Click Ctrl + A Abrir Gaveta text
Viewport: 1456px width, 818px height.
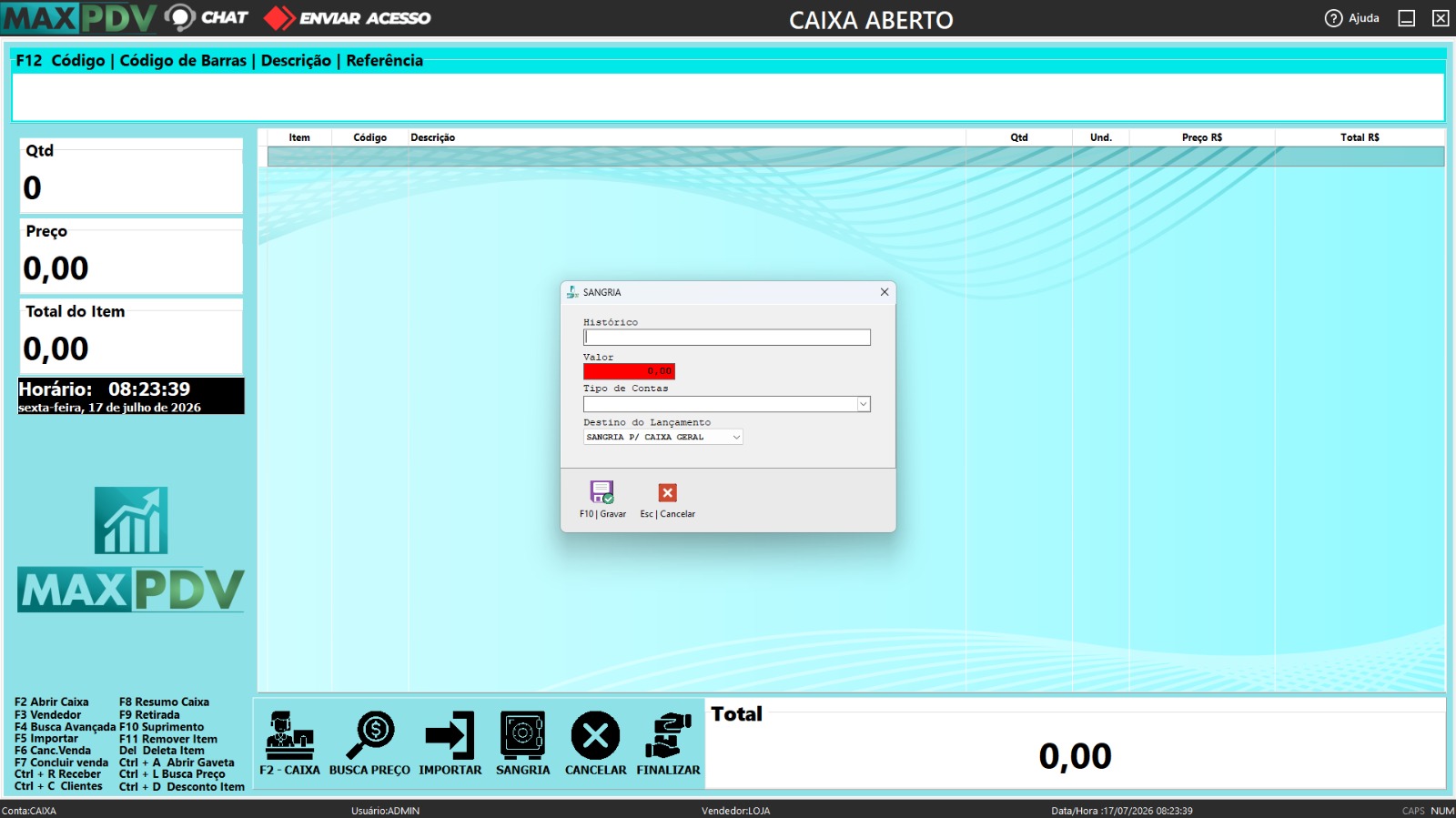[x=177, y=762]
